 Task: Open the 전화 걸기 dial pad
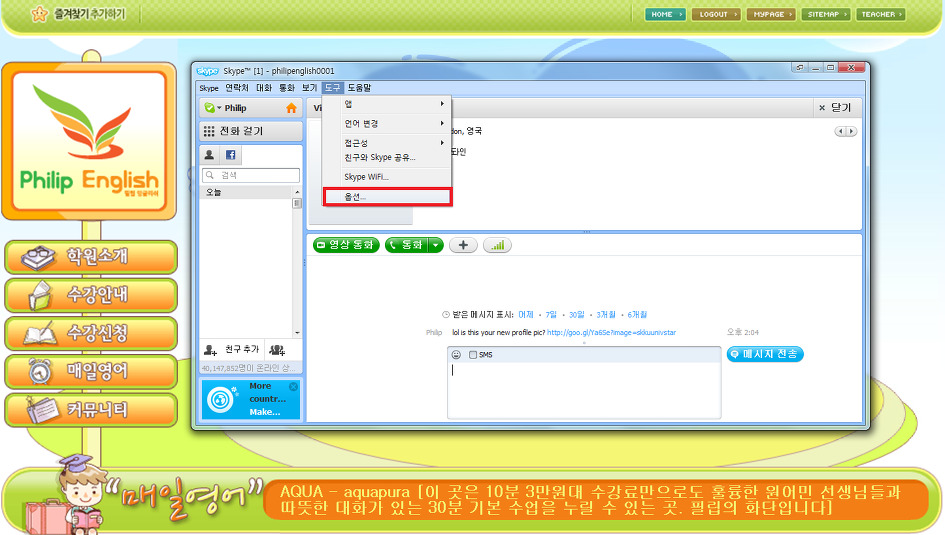pyautogui.click(x=251, y=131)
